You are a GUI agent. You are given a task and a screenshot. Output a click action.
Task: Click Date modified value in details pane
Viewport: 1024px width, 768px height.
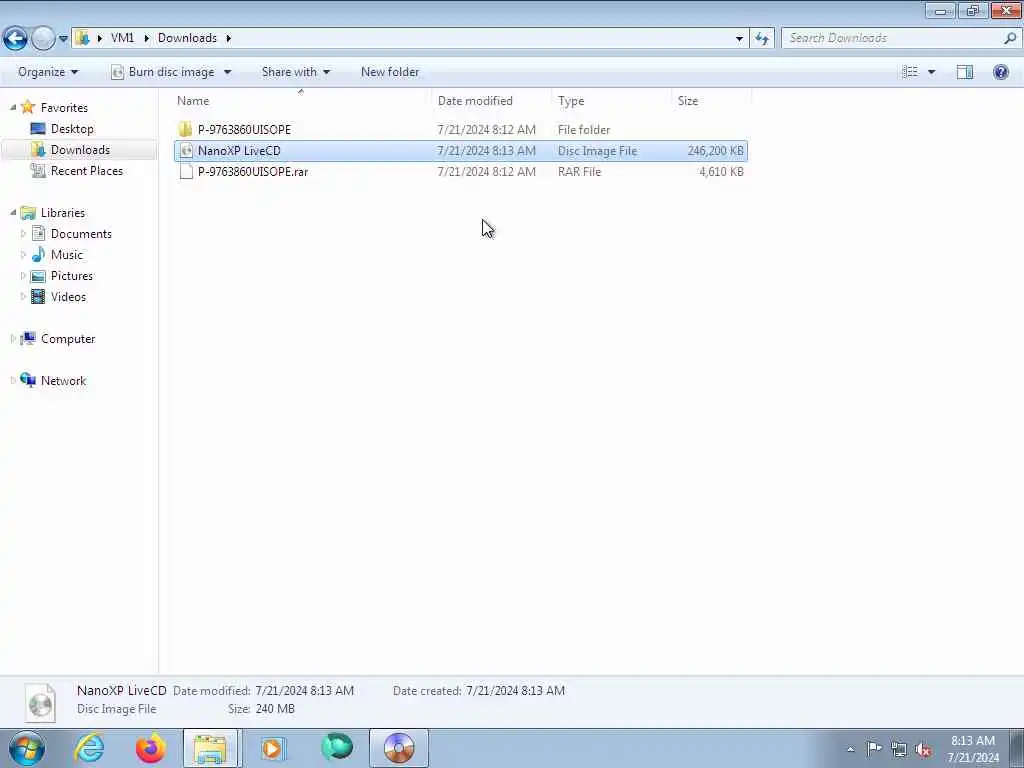pos(304,690)
